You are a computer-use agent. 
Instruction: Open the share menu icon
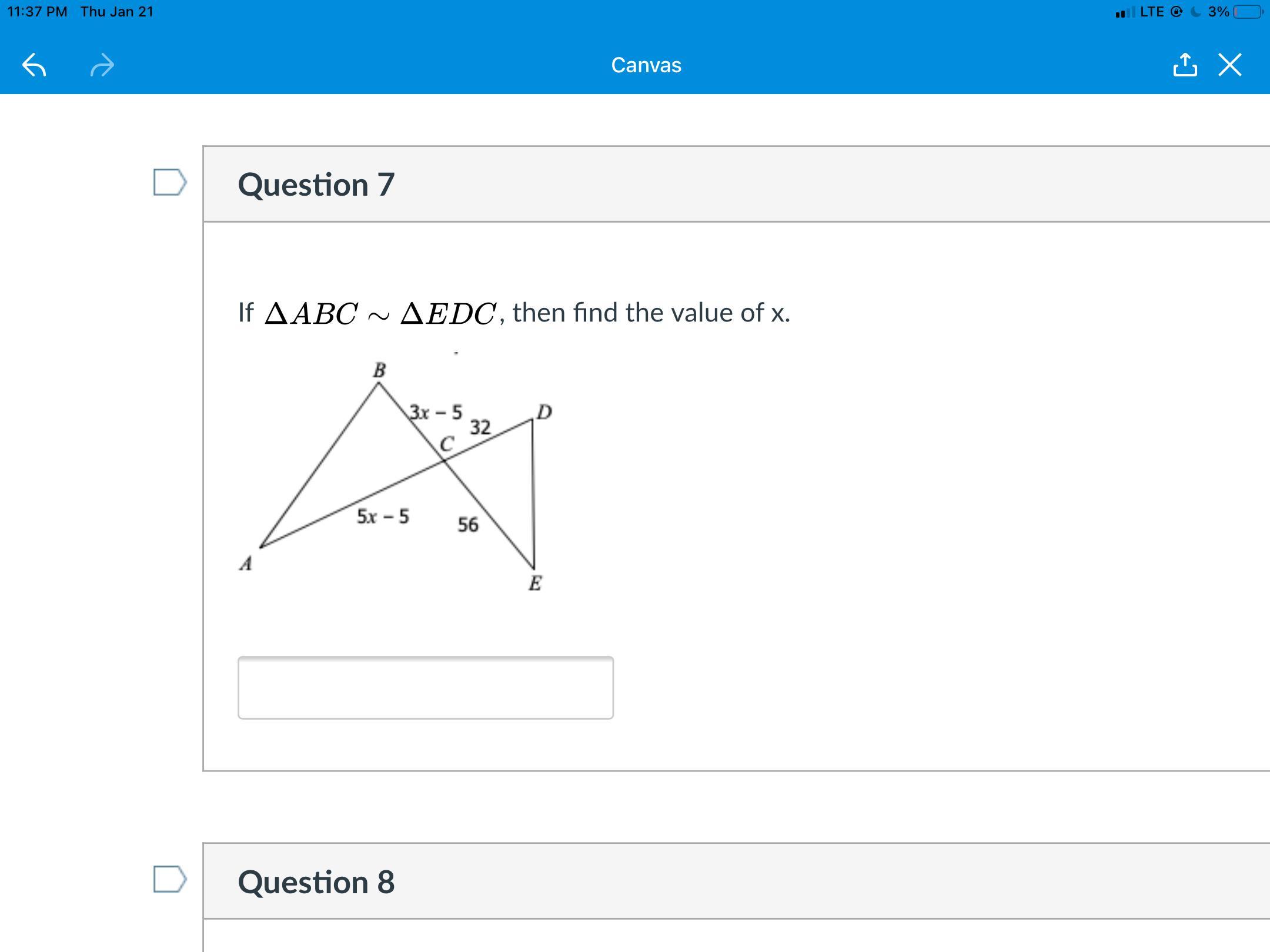tap(1185, 65)
